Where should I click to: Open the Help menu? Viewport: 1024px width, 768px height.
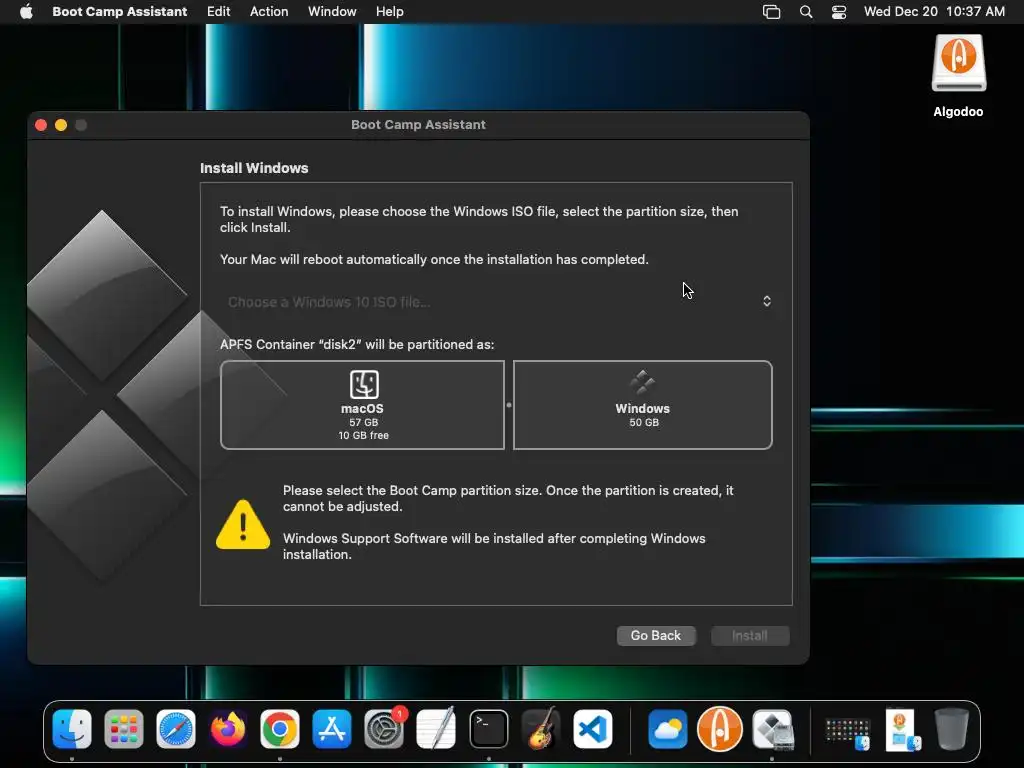pos(389,11)
